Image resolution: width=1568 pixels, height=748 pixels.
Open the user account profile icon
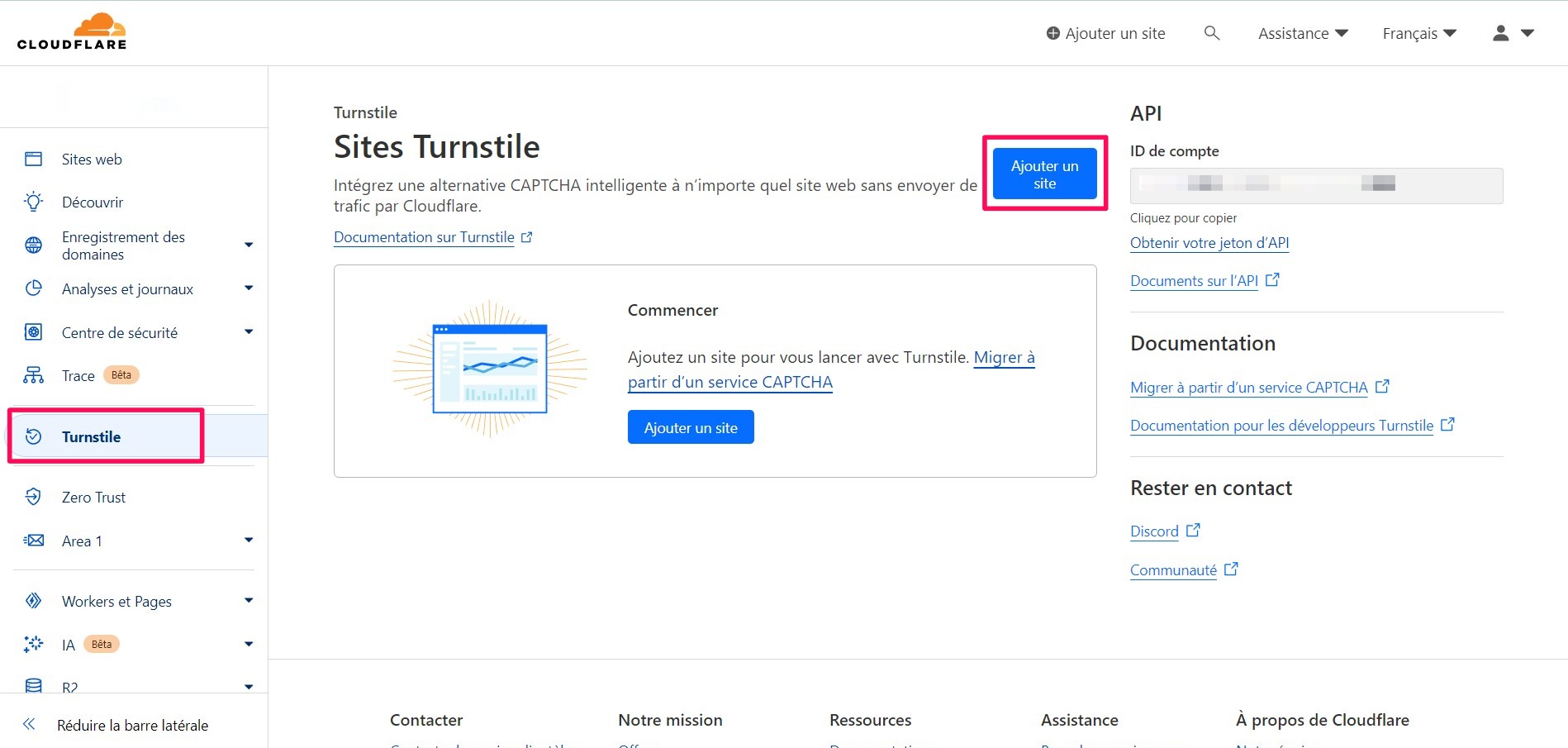pyautogui.click(x=1501, y=33)
